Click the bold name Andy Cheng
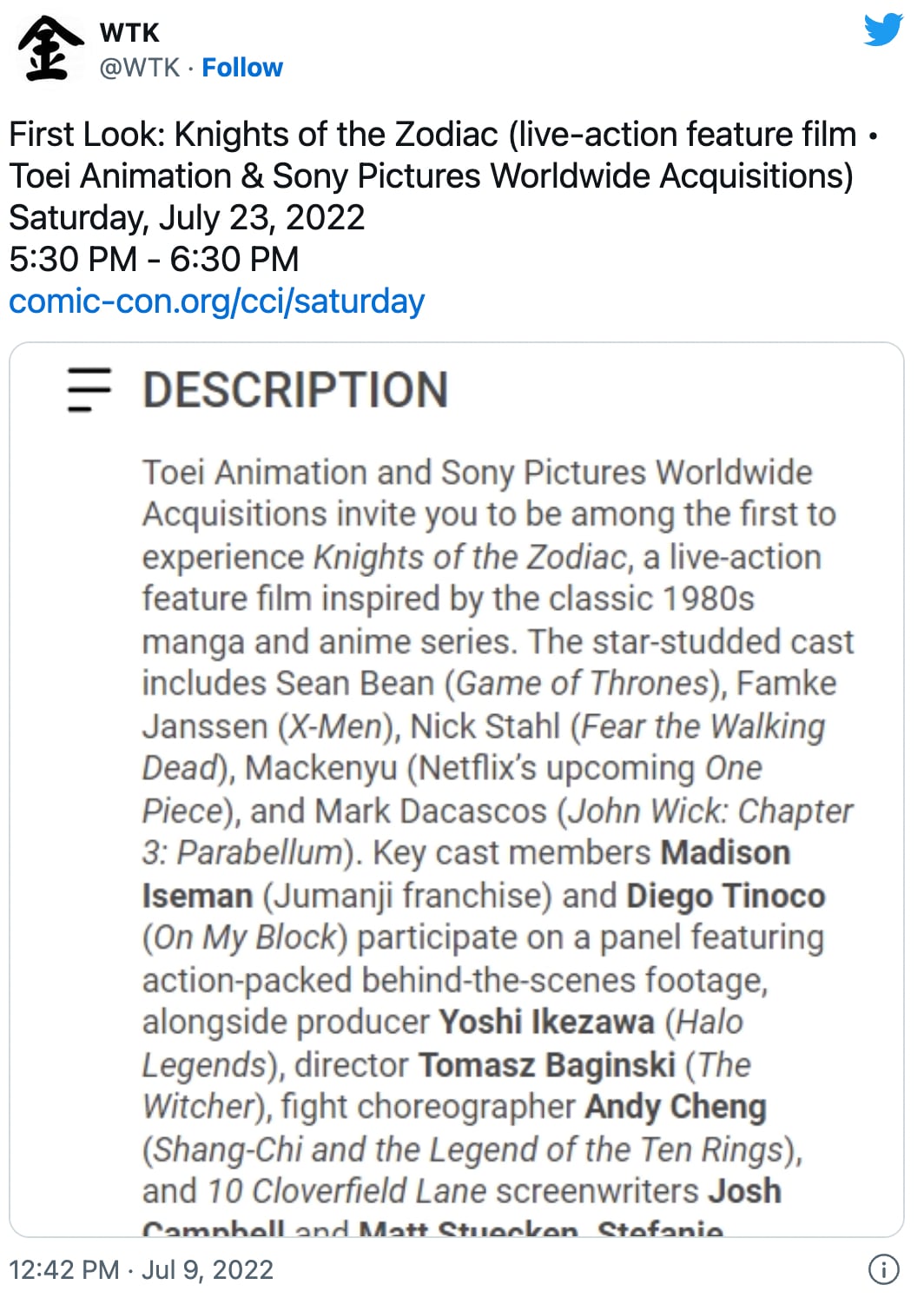Viewport: 924px width, 1298px height. [x=675, y=1106]
